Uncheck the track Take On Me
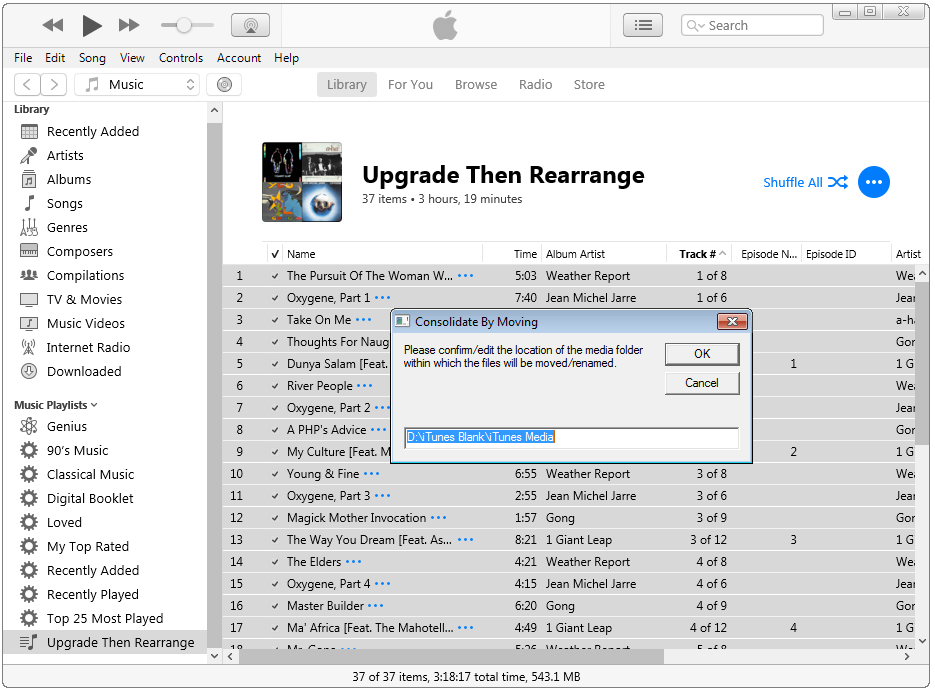The width and height of the screenshot is (935, 692). pos(275,320)
